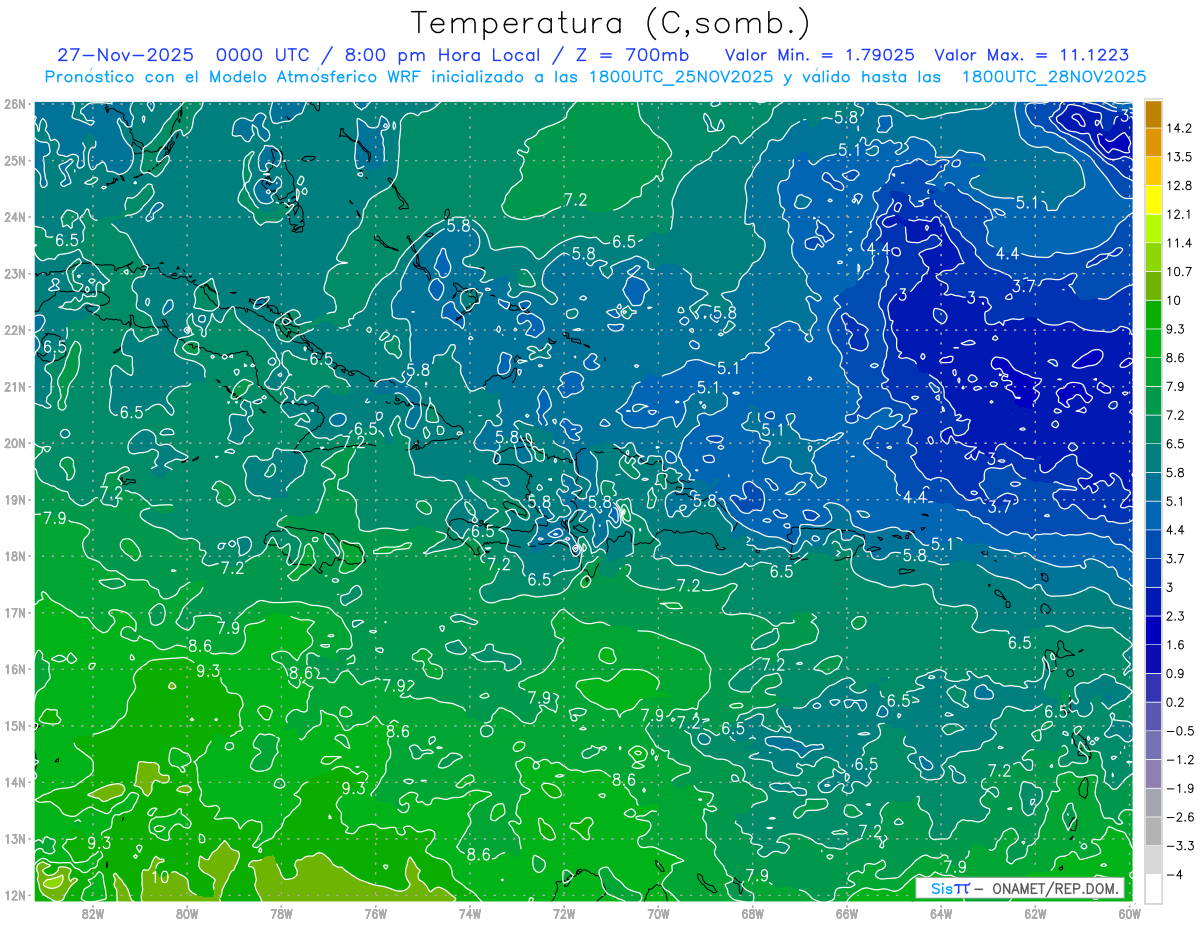Click the '1800UTC_28NOV2025' valid-until text
Screen dimensions: 1200x927
click(x=1053, y=77)
